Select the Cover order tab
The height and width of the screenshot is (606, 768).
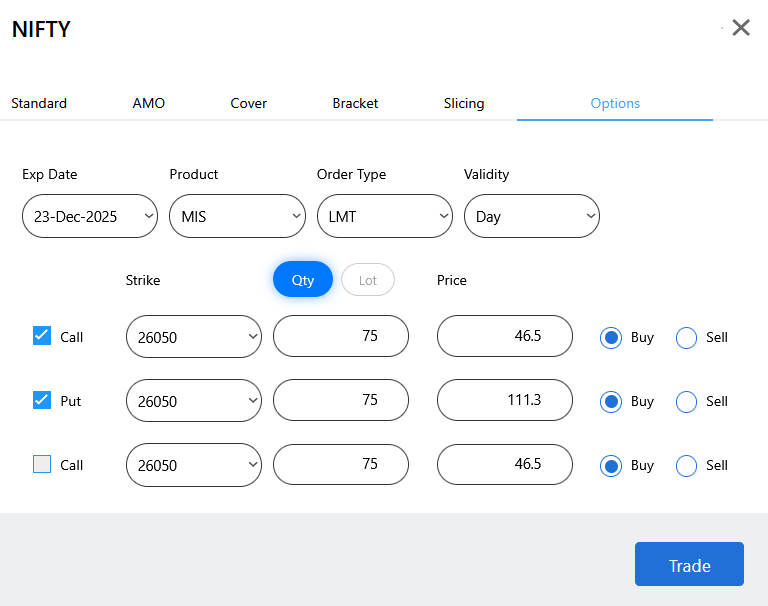pyautogui.click(x=249, y=103)
